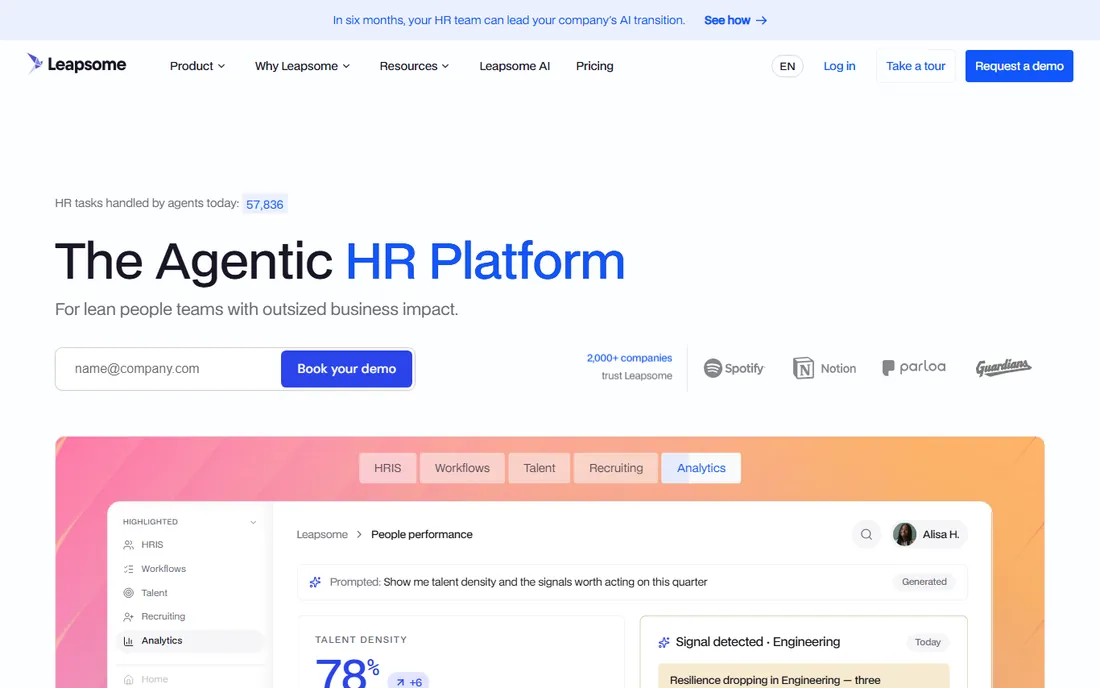This screenshot has height=688, width=1100.
Task: Switch to the Workflows tab
Action: click(x=462, y=468)
